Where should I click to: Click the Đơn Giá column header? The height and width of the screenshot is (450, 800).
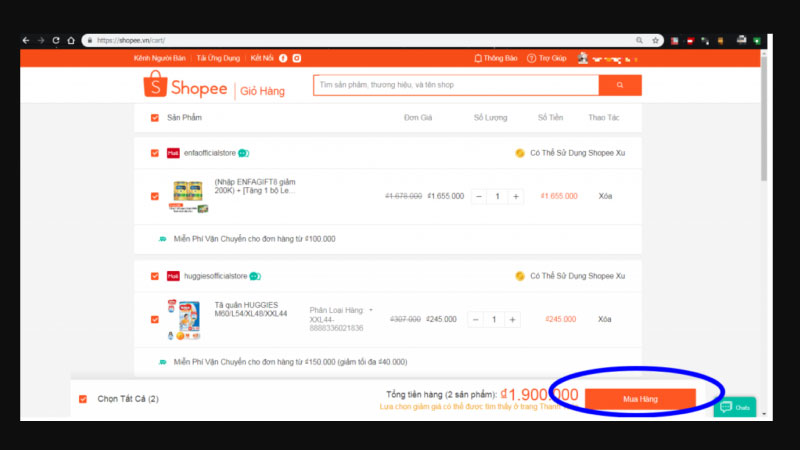[418, 117]
